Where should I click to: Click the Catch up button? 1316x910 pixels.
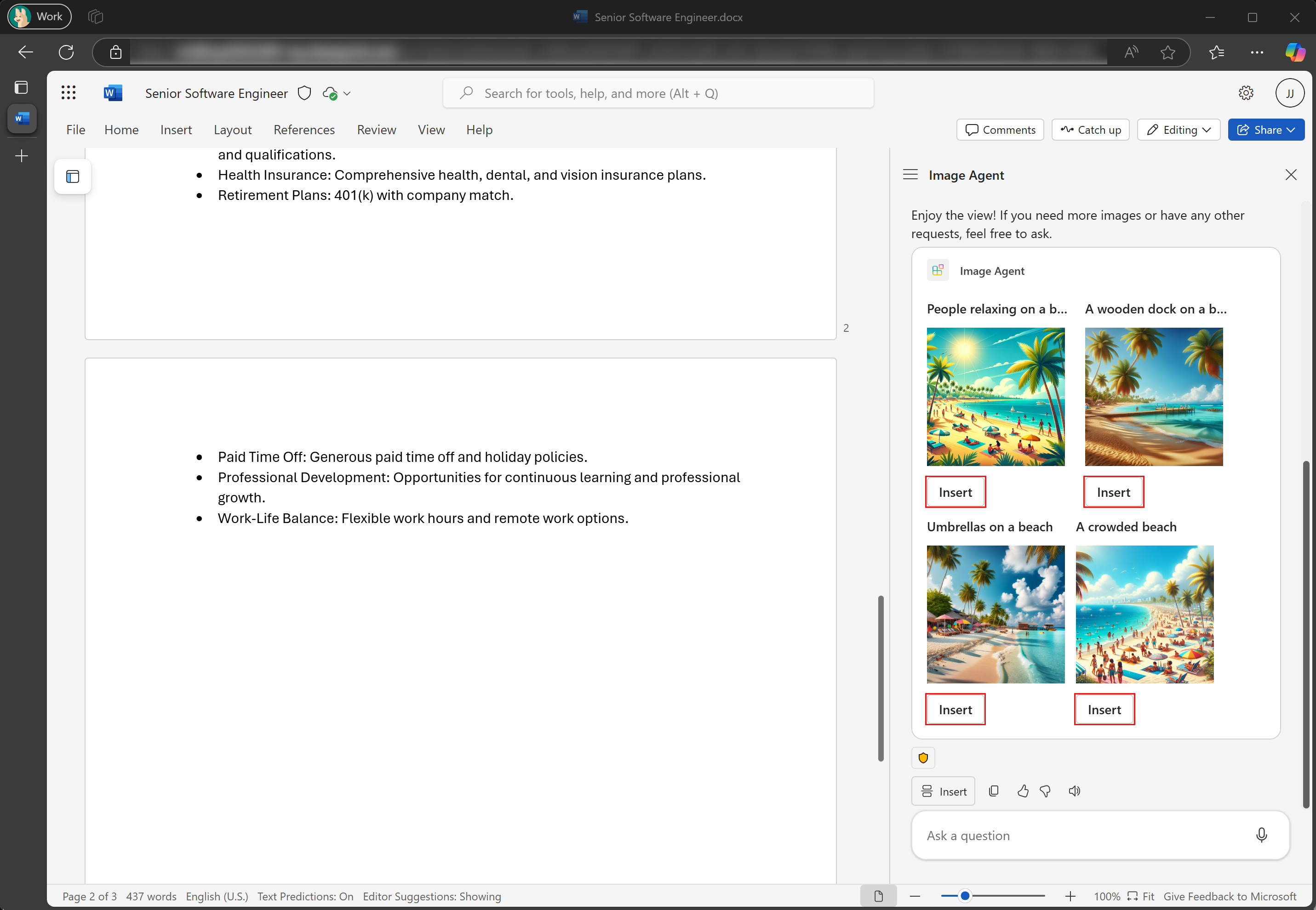click(x=1090, y=130)
